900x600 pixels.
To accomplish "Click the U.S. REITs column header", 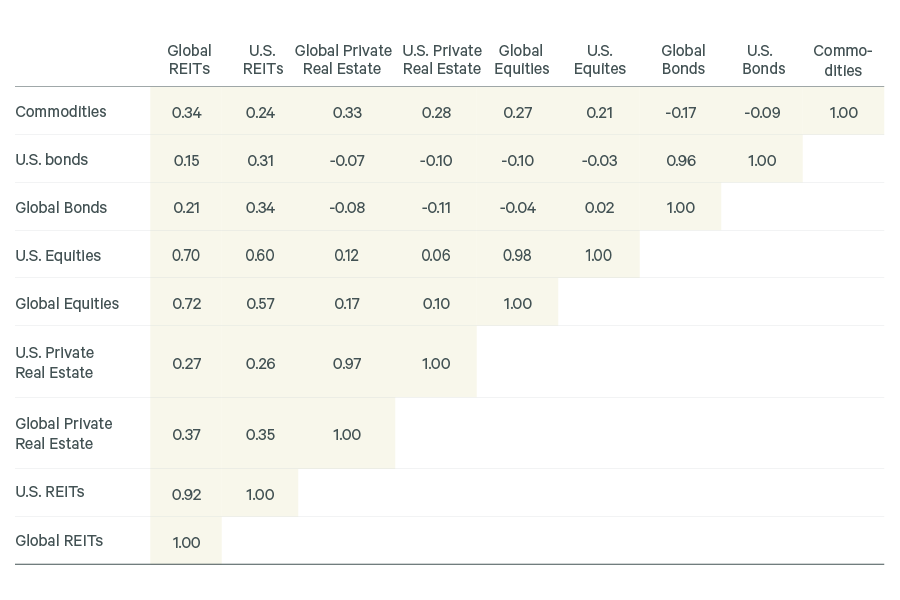I will coord(263,60).
